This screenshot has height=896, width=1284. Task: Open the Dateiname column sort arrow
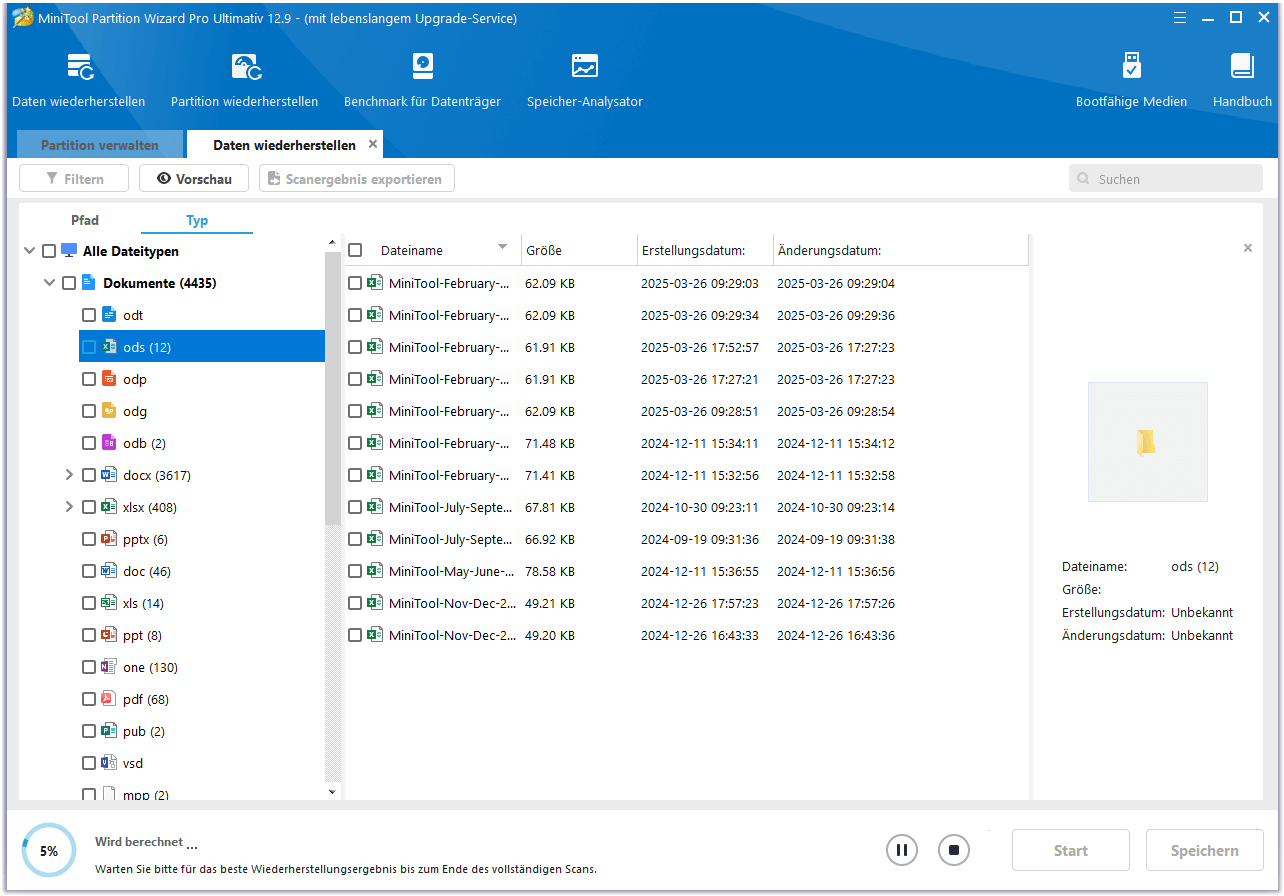coord(502,248)
